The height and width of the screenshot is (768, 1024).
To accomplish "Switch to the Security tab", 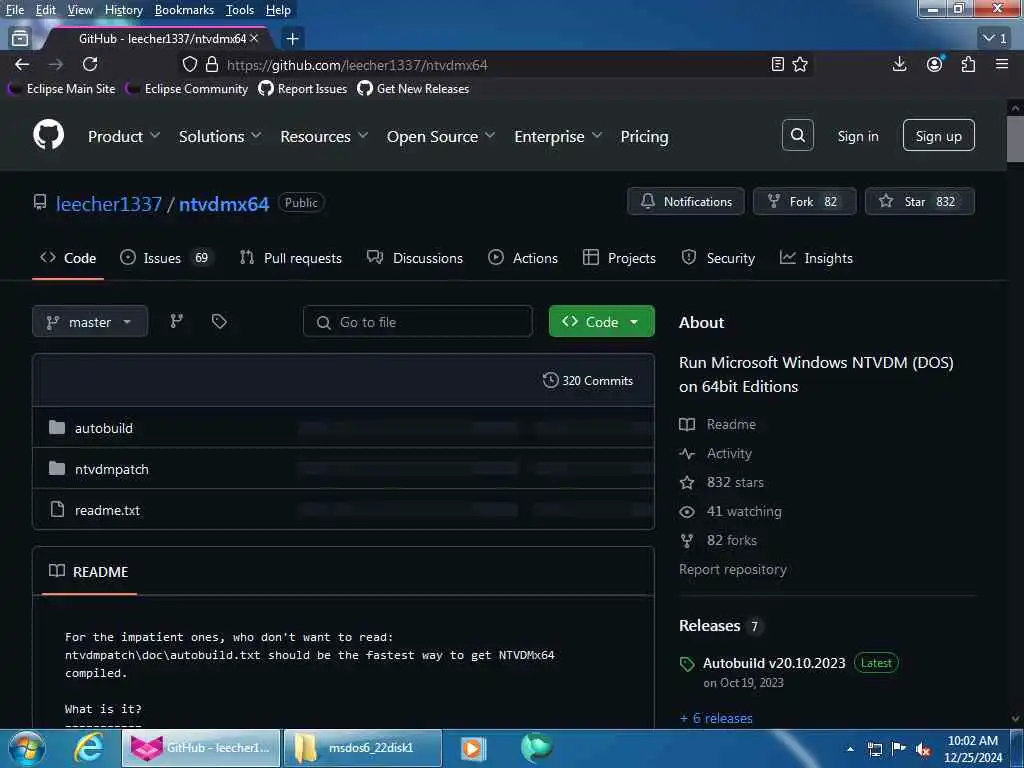I will pos(718,258).
